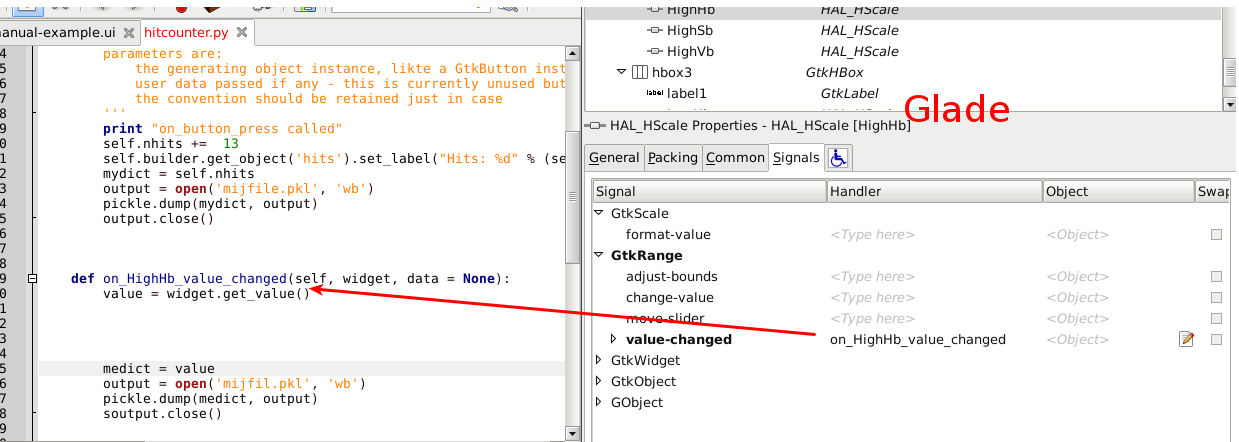Click handler field for adjust-bounds signal

pyautogui.click(x=933, y=276)
